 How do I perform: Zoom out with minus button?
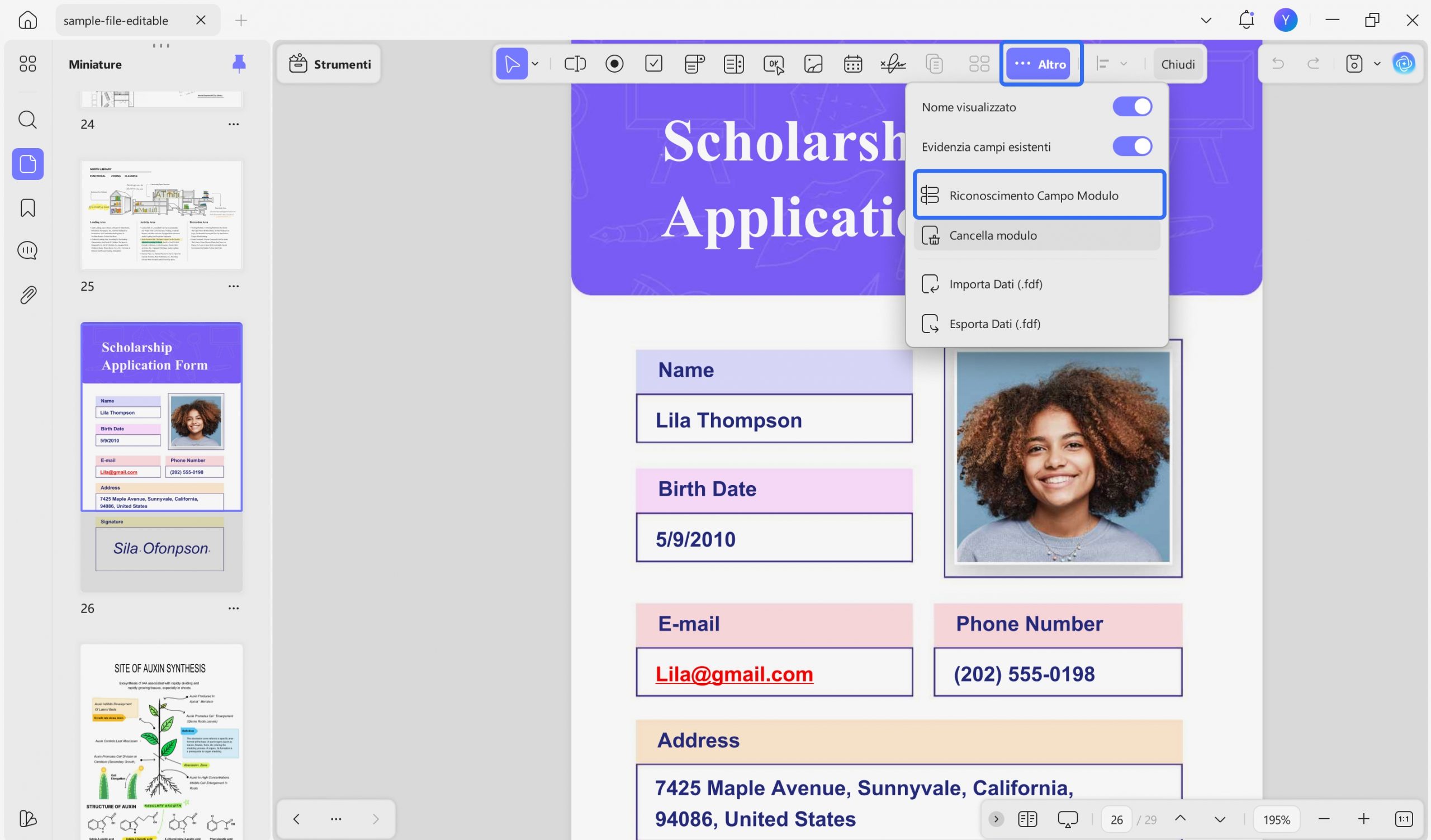(1324, 818)
